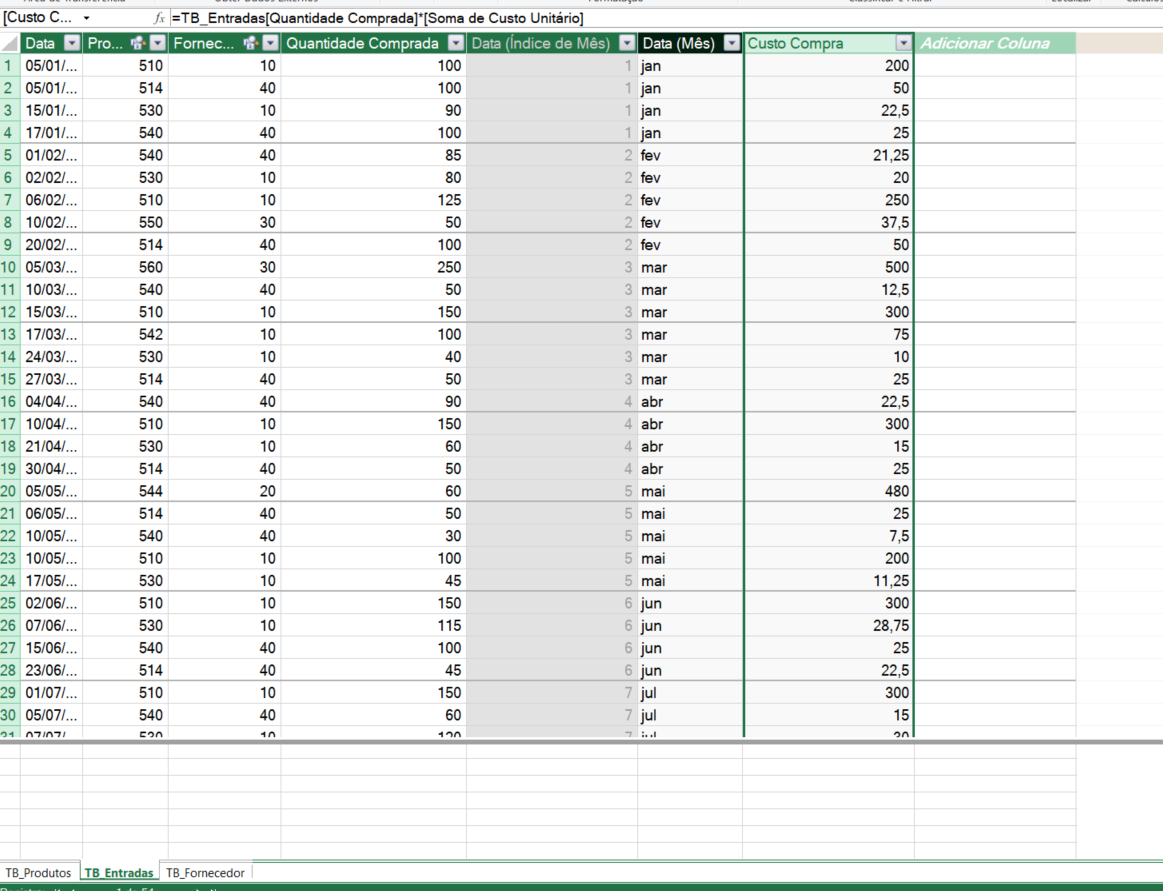Open filter dropdown on Data (Mês) column

[x=732, y=43]
